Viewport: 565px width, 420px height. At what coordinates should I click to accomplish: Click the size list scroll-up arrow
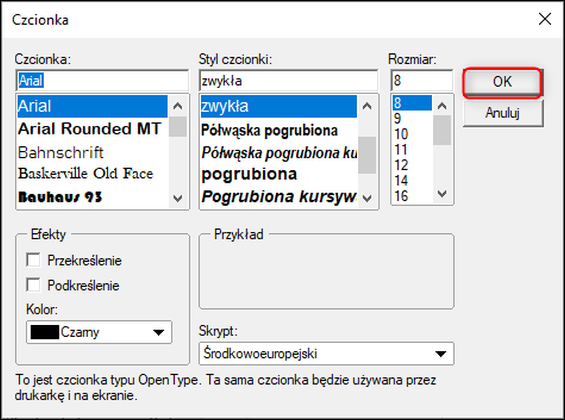click(442, 106)
